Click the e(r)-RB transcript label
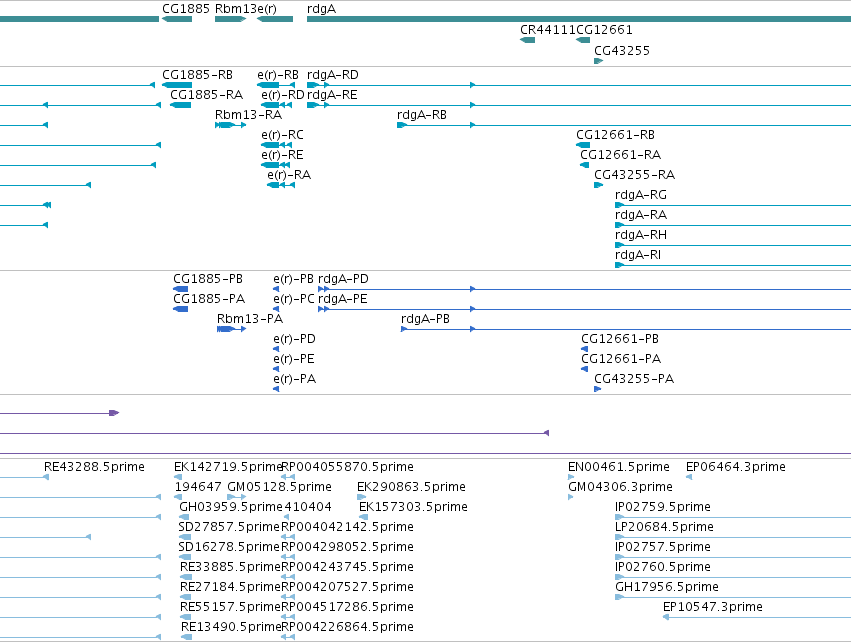The width and height of the screenshot is (851, 642). click(278, 75)
